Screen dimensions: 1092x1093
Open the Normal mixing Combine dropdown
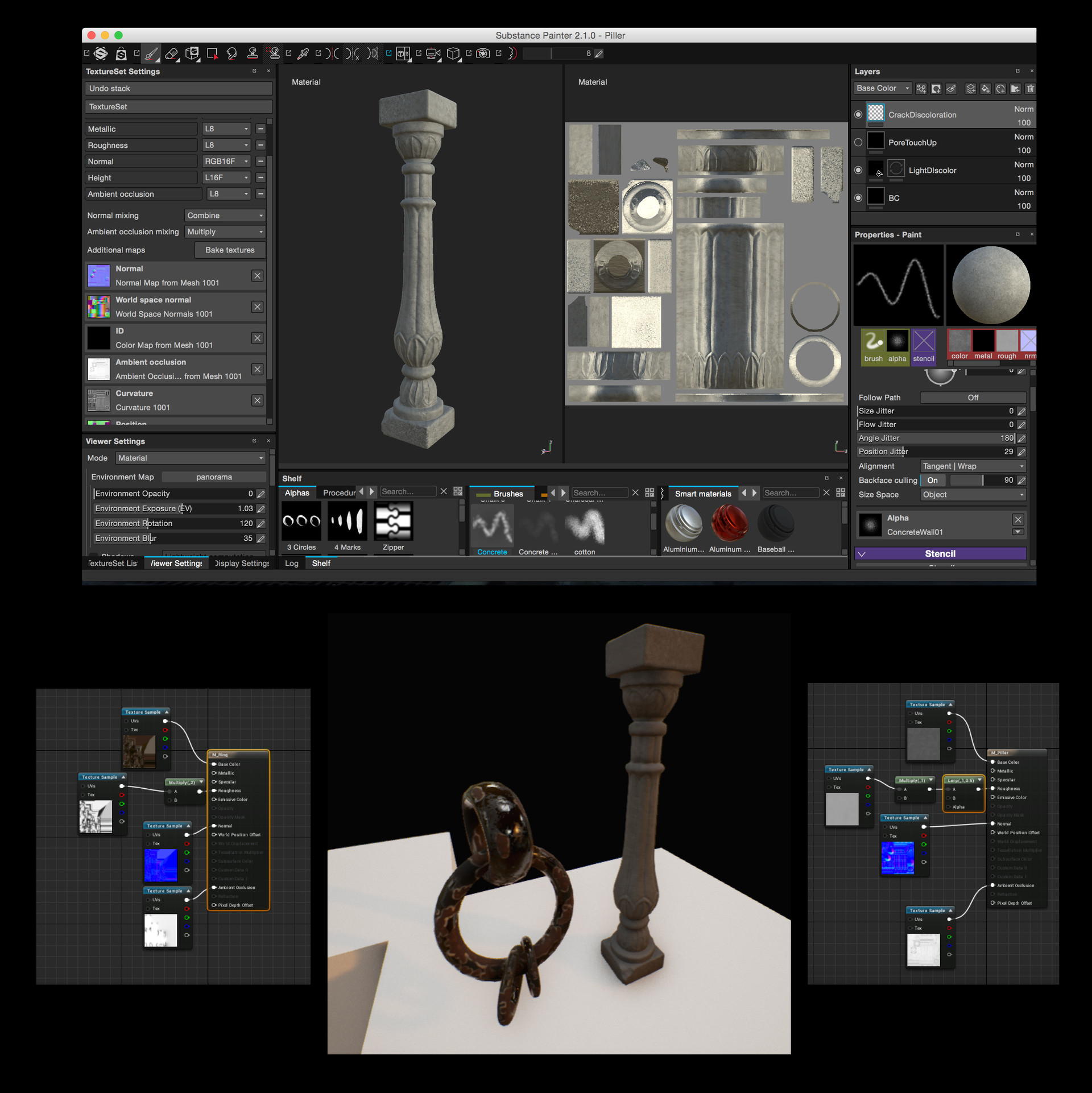[225, 216]
